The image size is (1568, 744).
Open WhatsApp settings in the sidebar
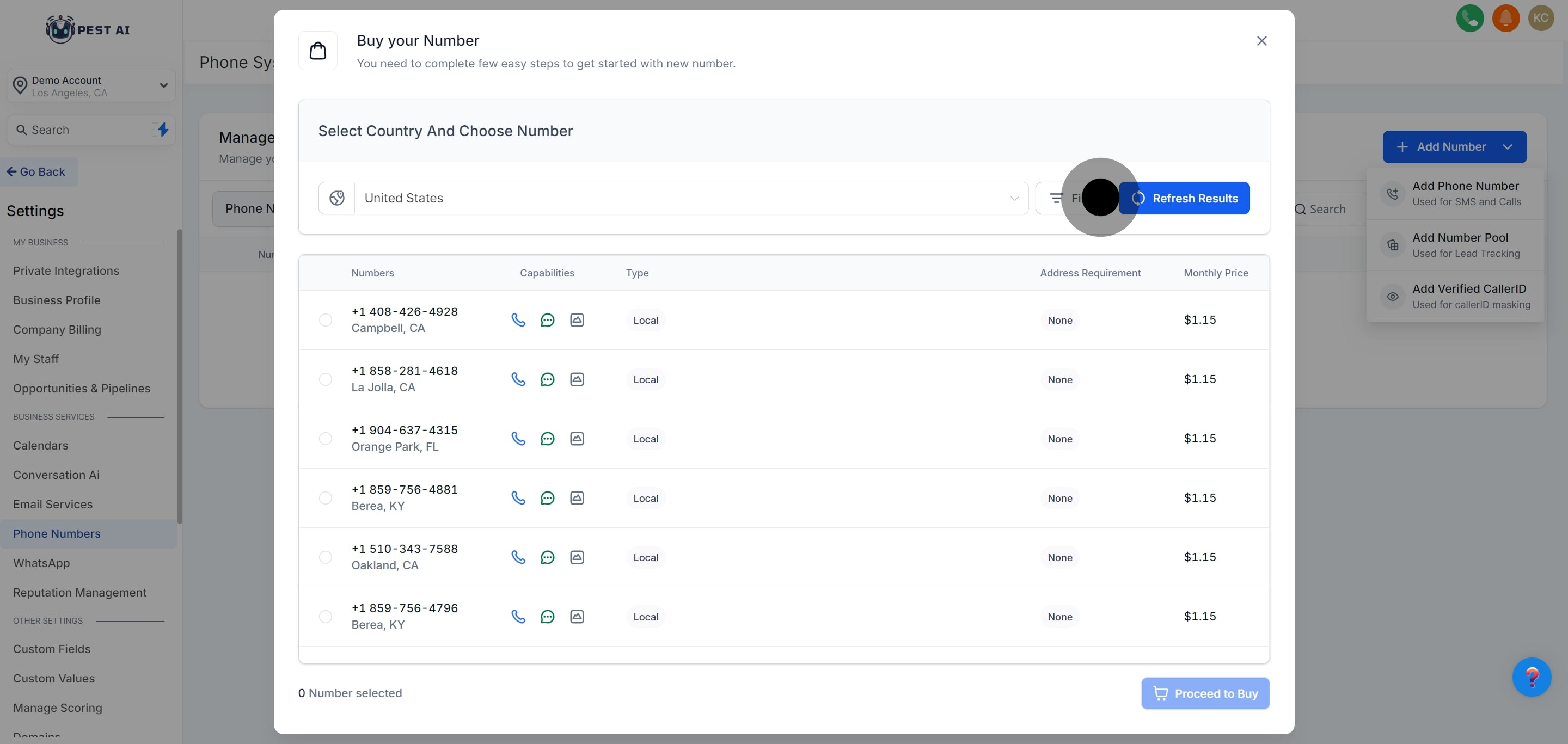[41, 563]
